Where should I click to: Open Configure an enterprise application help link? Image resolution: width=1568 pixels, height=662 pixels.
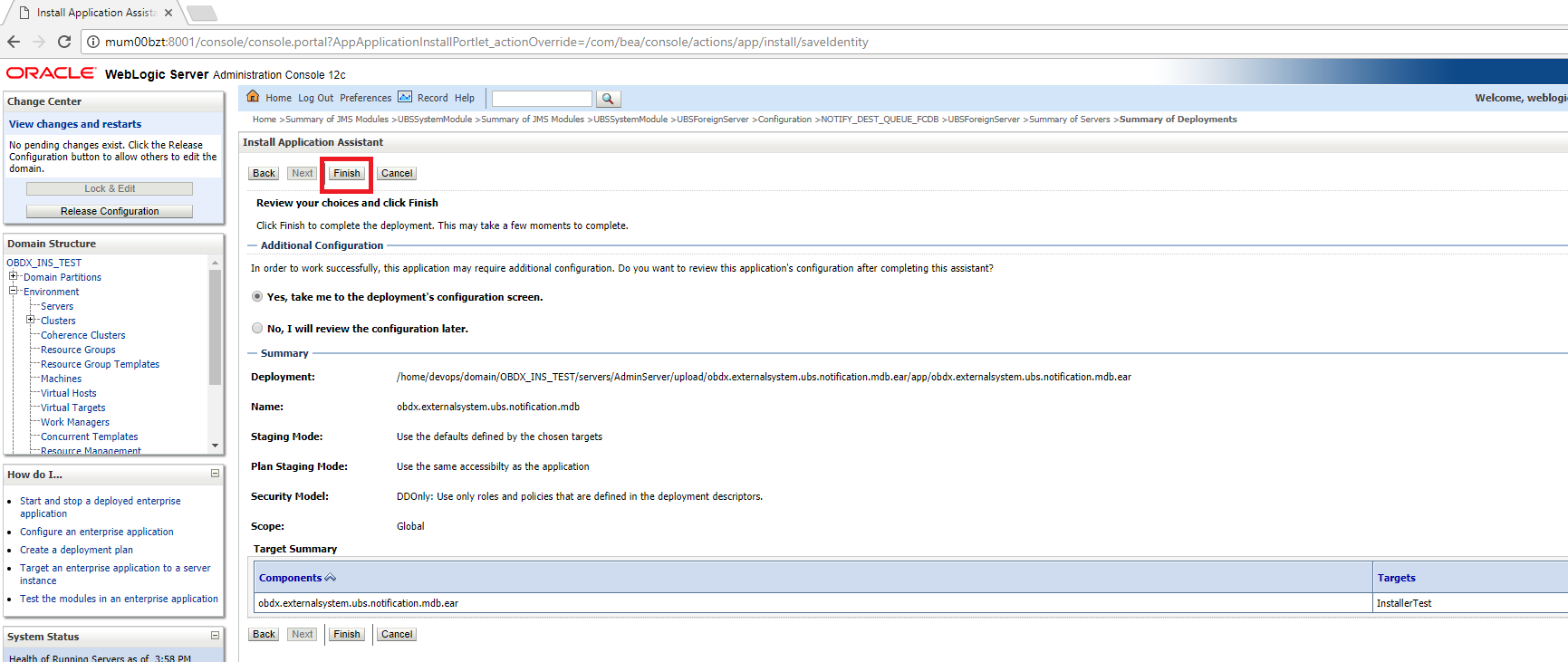tap(97, 532)
